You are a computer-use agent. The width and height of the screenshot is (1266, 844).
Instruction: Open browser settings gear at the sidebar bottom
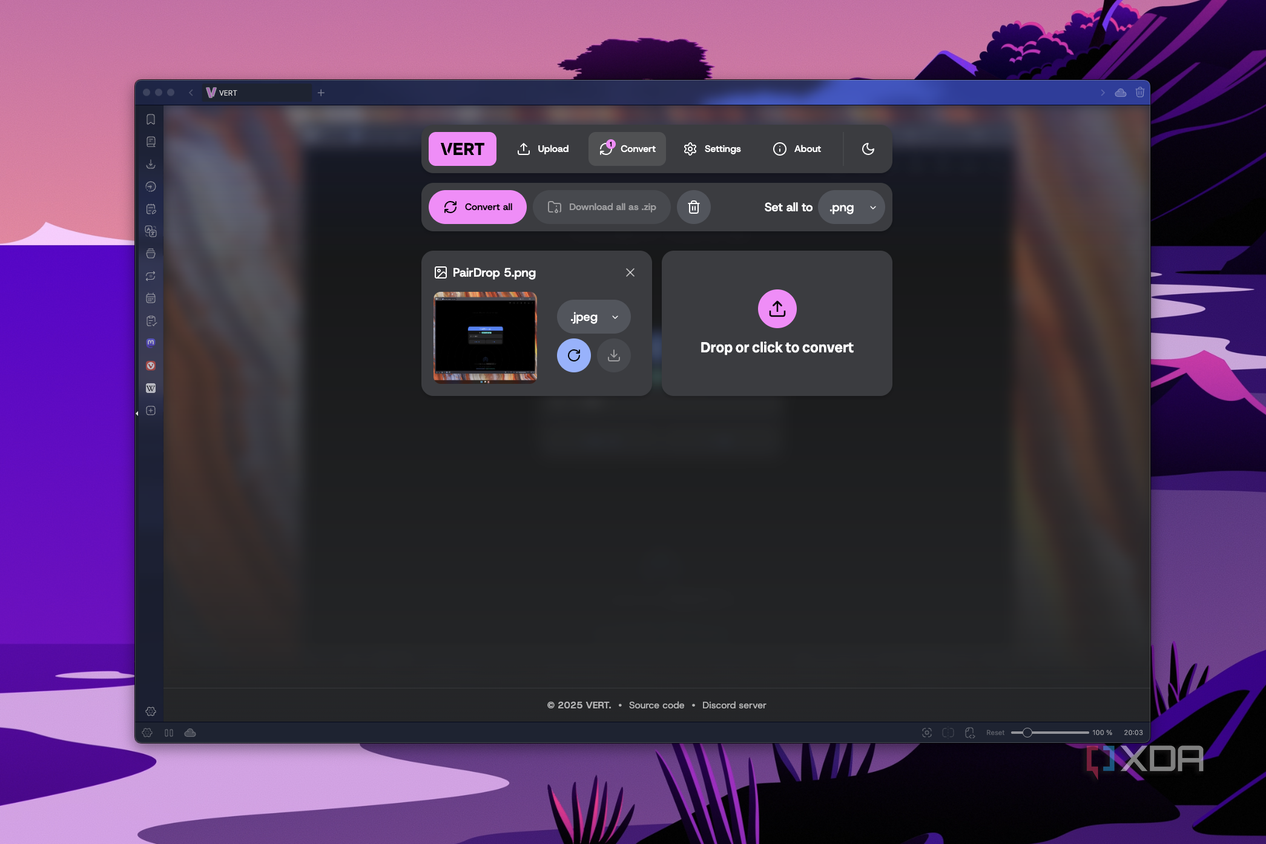(x=151, y=711)
